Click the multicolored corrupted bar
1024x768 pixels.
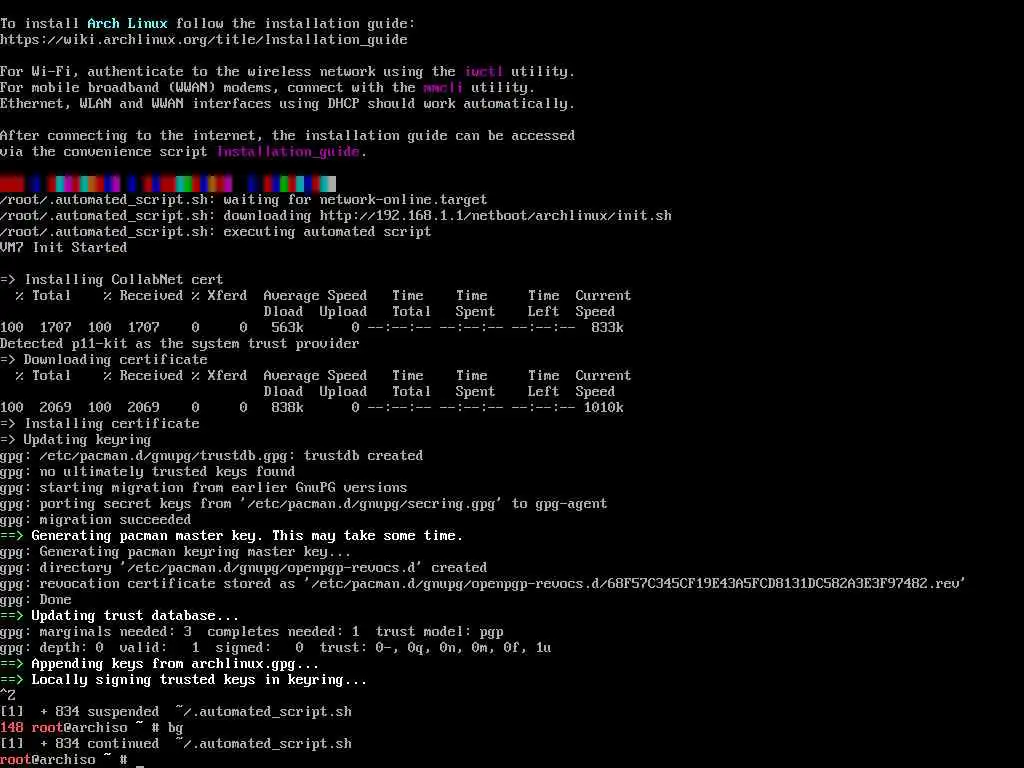168,184
